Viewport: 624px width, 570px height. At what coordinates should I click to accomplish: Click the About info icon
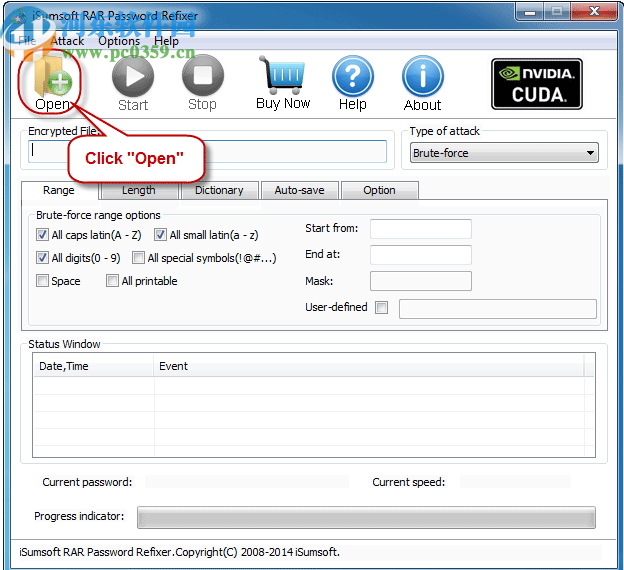[x=423, y=76]
